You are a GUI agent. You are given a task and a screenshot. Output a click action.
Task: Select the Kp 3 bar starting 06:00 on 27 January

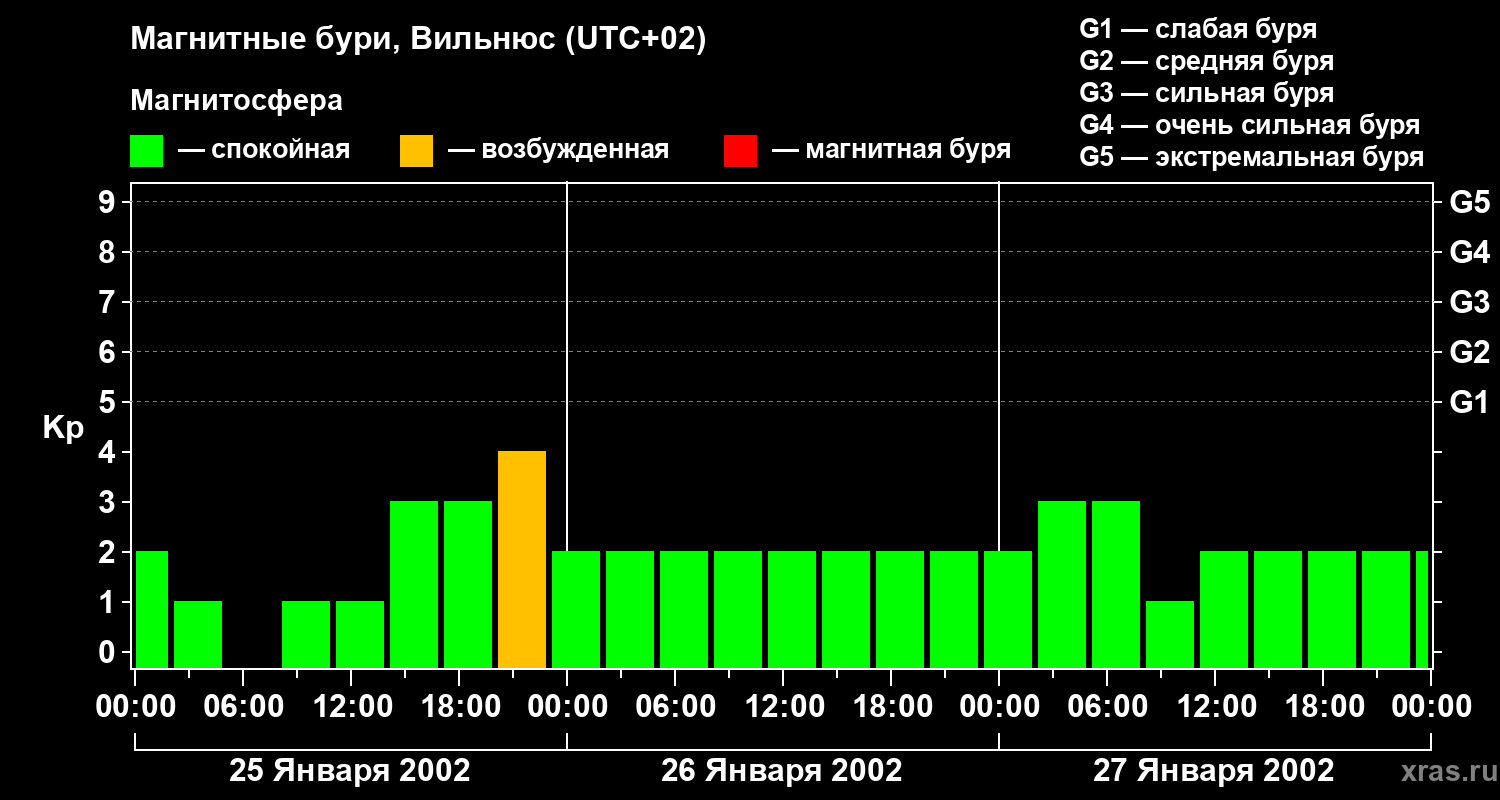point(1116,585)
